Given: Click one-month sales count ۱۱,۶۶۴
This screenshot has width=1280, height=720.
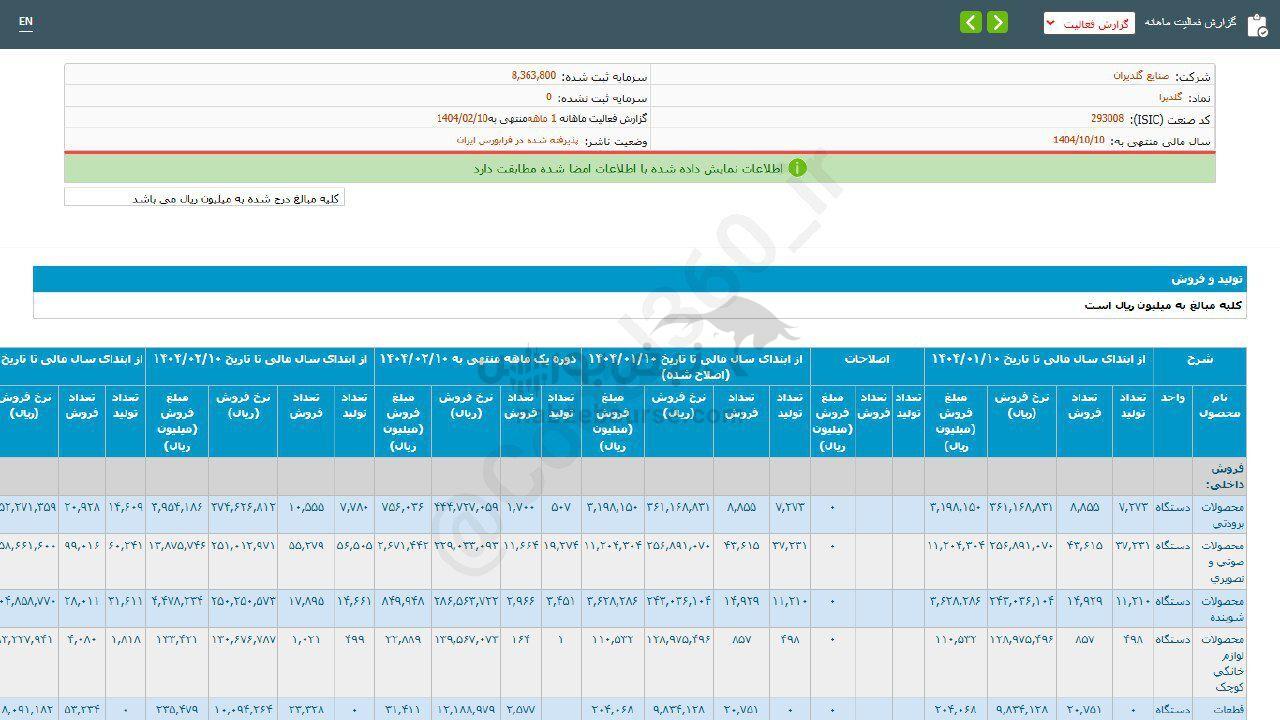Looking at the screenshot, I should pos(521,545).
